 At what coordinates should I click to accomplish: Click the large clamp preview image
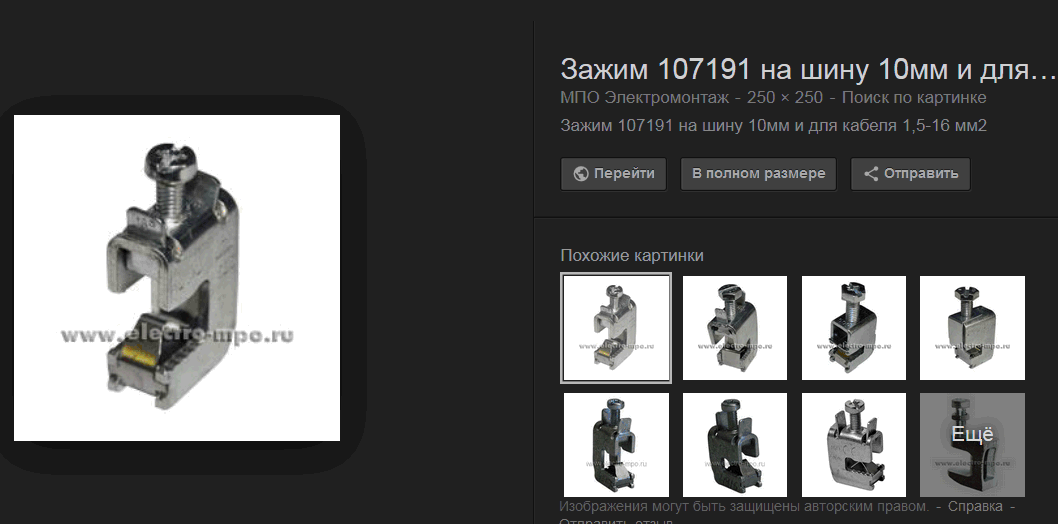[177, 278]
